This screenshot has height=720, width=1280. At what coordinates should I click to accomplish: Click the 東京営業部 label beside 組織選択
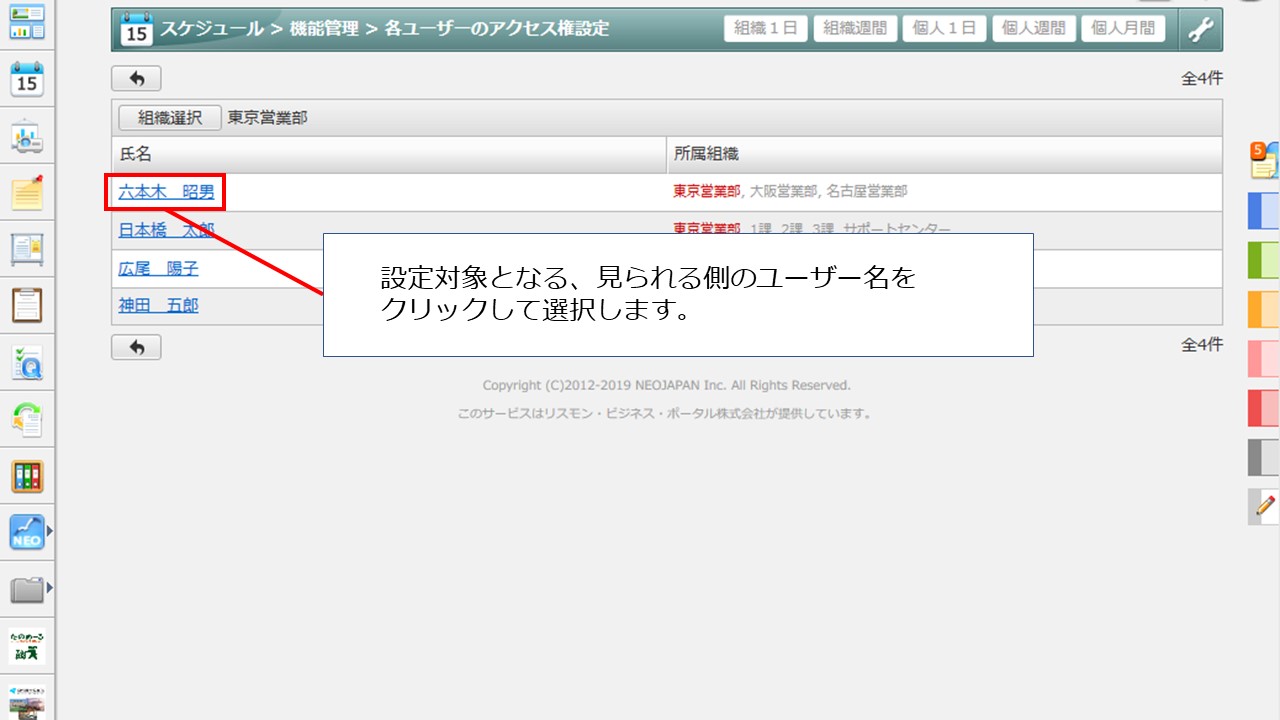point(268,117)
